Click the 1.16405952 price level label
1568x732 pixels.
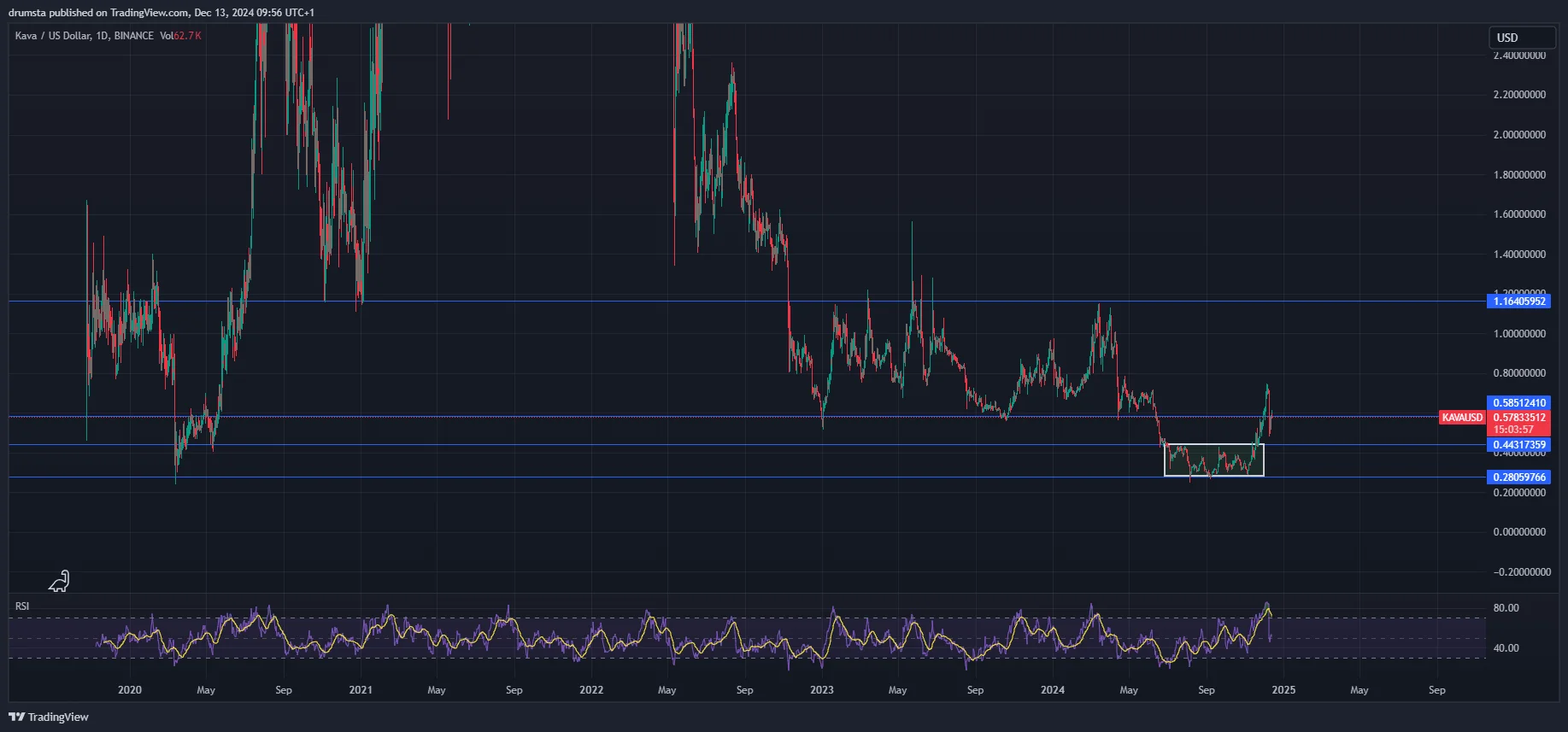coord(1519,302)
